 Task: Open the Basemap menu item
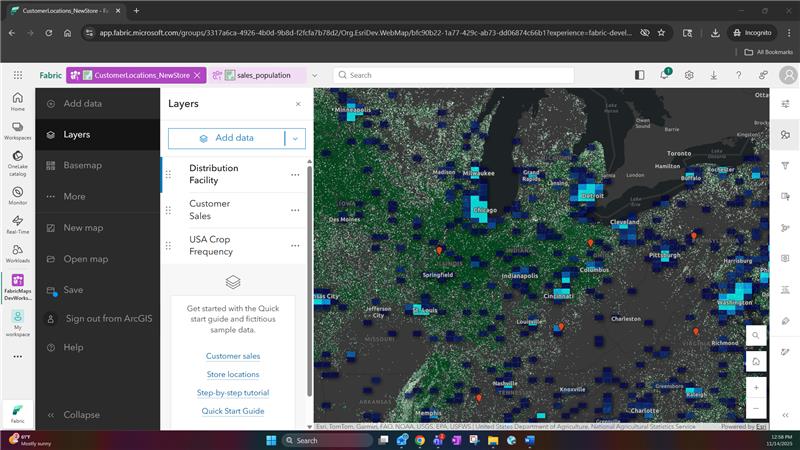click(97, 165)
